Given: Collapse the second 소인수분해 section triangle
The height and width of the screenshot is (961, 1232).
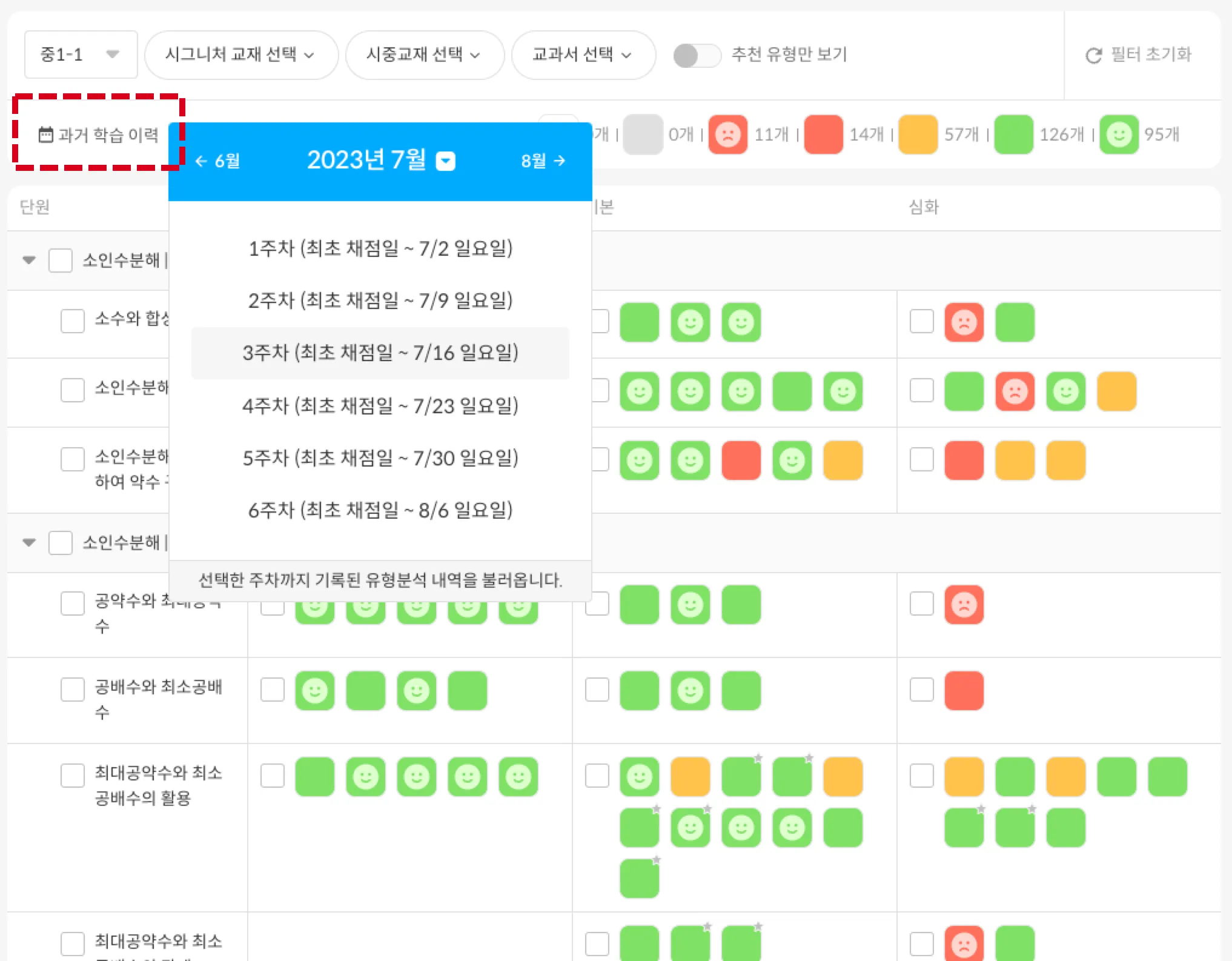Looking at the screenshot, I should pyautogui.click(x=29, y=542).
